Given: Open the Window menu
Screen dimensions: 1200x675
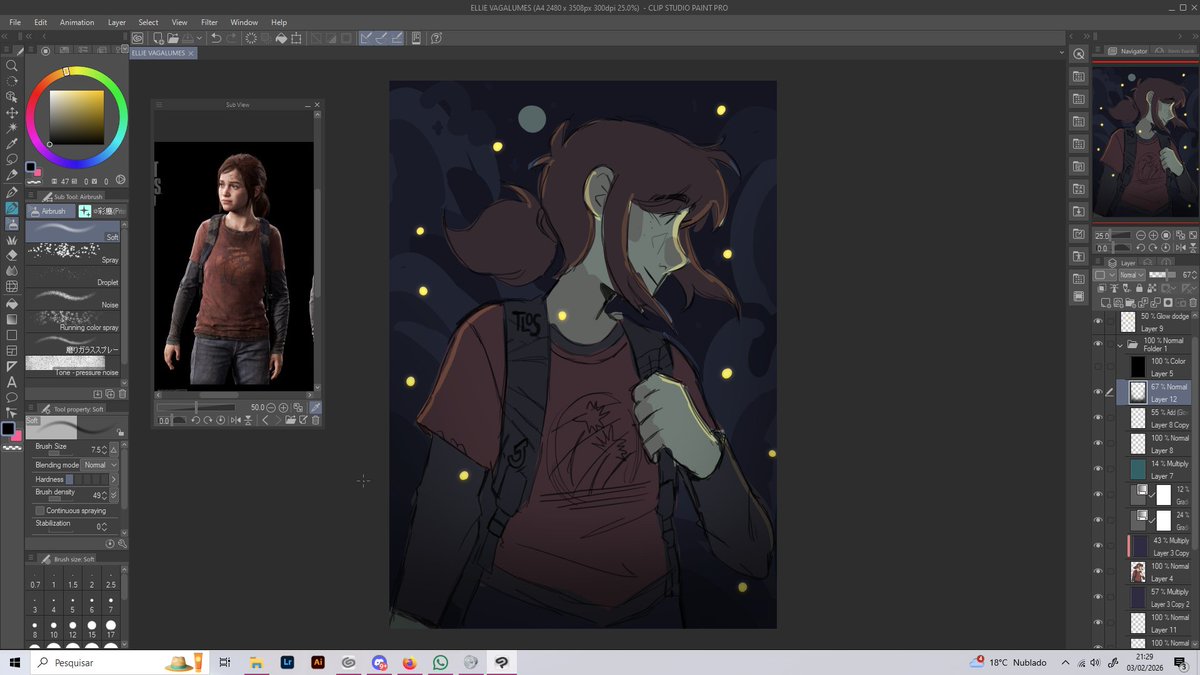Looking at the screenshot, I should 244,22.
